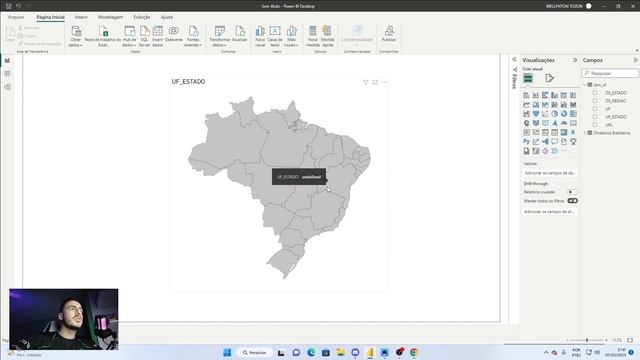Toggle Relatório cruzado switch
Image resolution: width=640 pixels, height=360 pixels.
coord(572,192)
